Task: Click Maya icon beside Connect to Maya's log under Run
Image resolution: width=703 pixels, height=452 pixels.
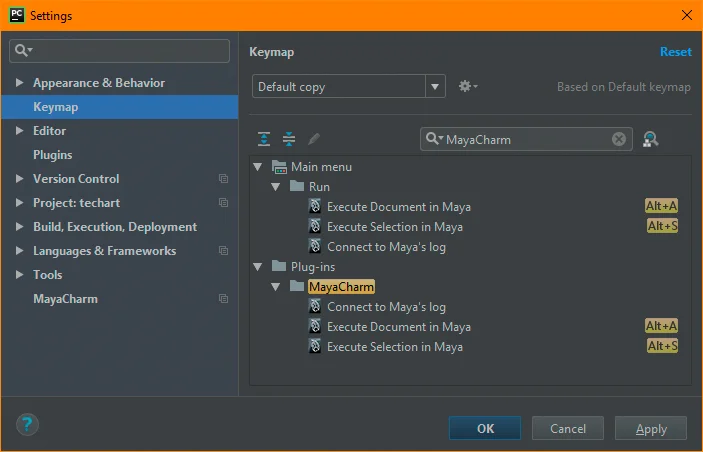Action: click(x=315, y=246)
